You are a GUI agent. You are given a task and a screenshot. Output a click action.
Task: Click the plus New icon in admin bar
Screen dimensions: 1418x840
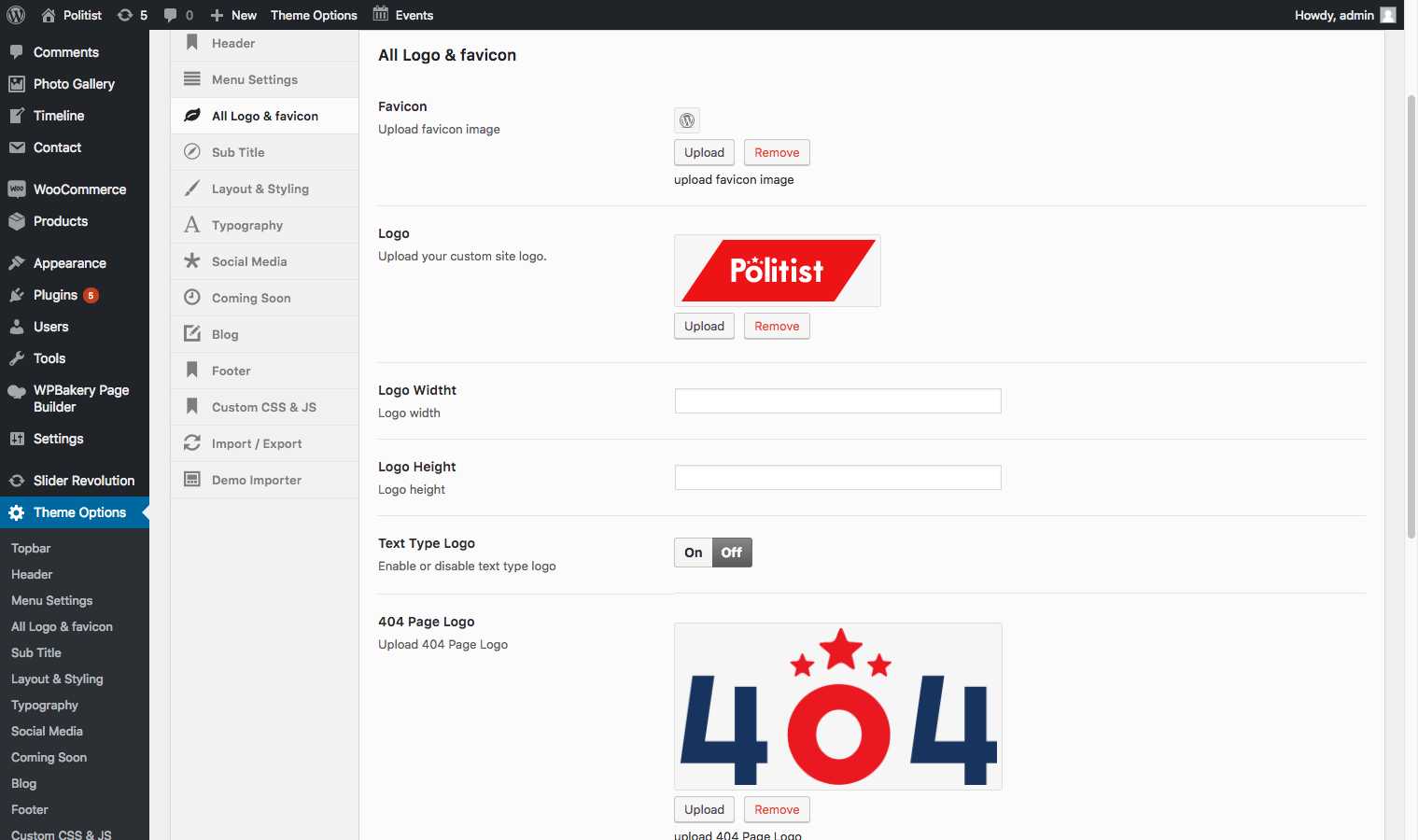[217, 15]
